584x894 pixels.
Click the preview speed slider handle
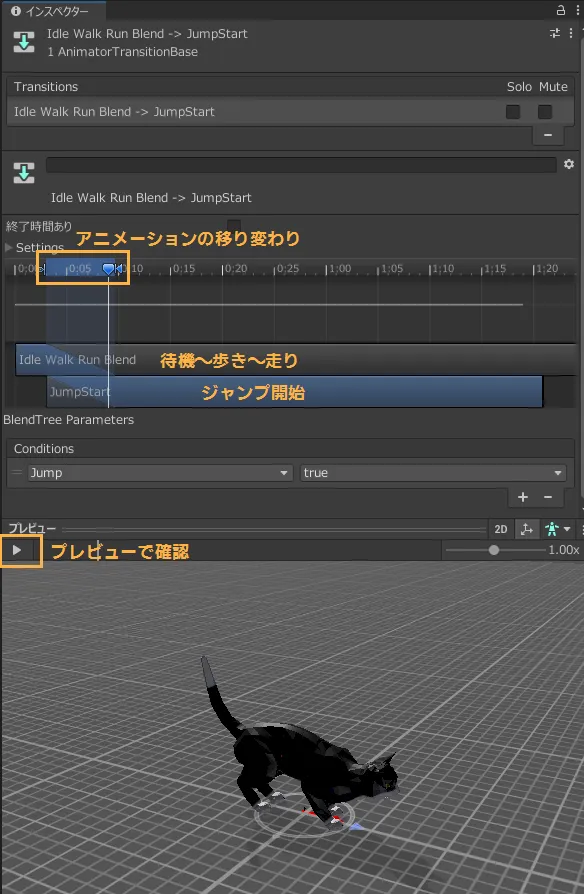click(494, 550)
